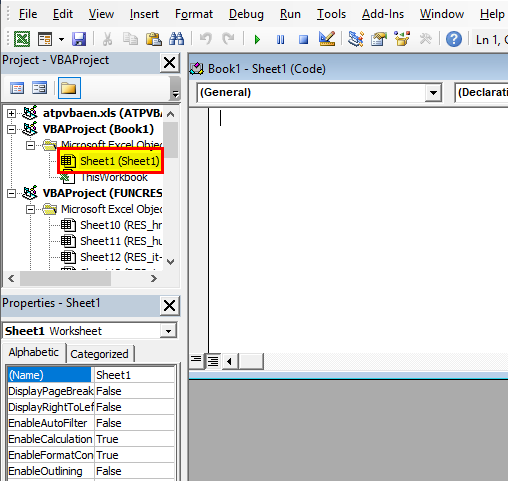Collapse FUNCRES Microsoft Excel Objects folder
Viewport: 508px width, 481px height.
click(x=30, y=209)
